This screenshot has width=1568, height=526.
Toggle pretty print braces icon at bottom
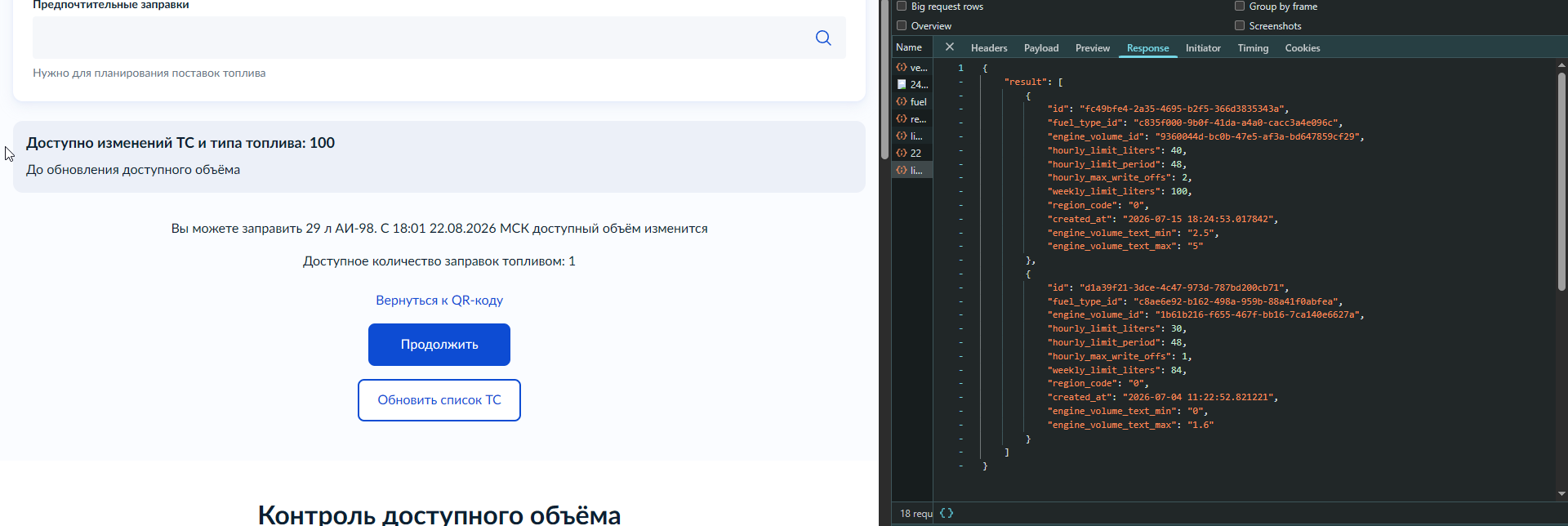(947, 513)
